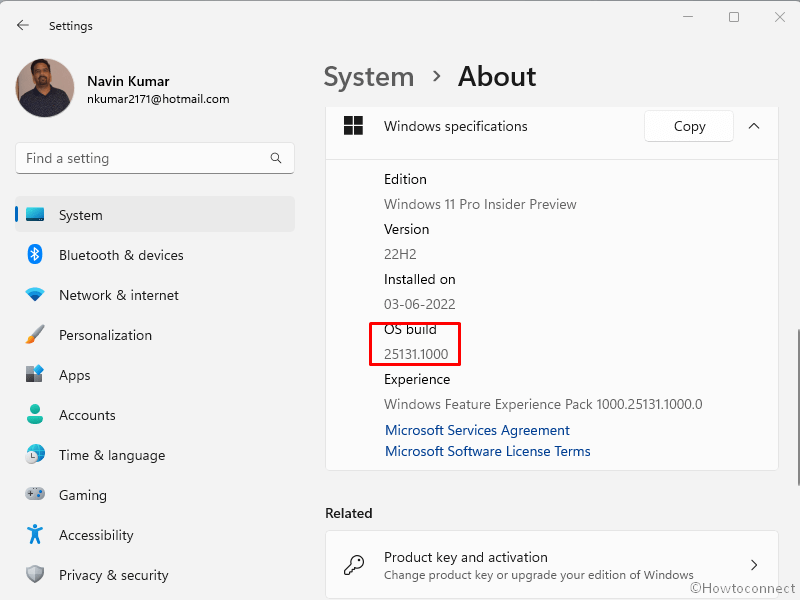Click the OS build value 25131.1000
The height and width of the screenshot is (600, 800).
(416, 354)
